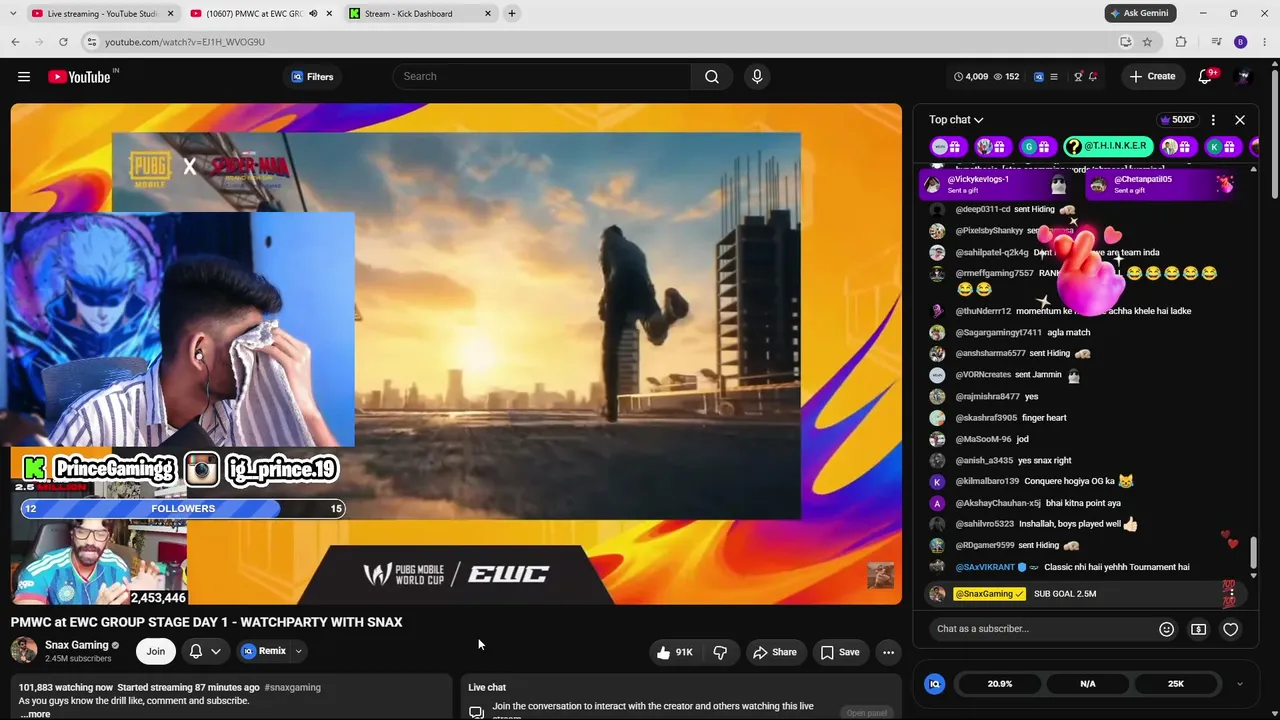Open the Chrome profile B avatar
1280x720 pixels.
(1241, 42)
